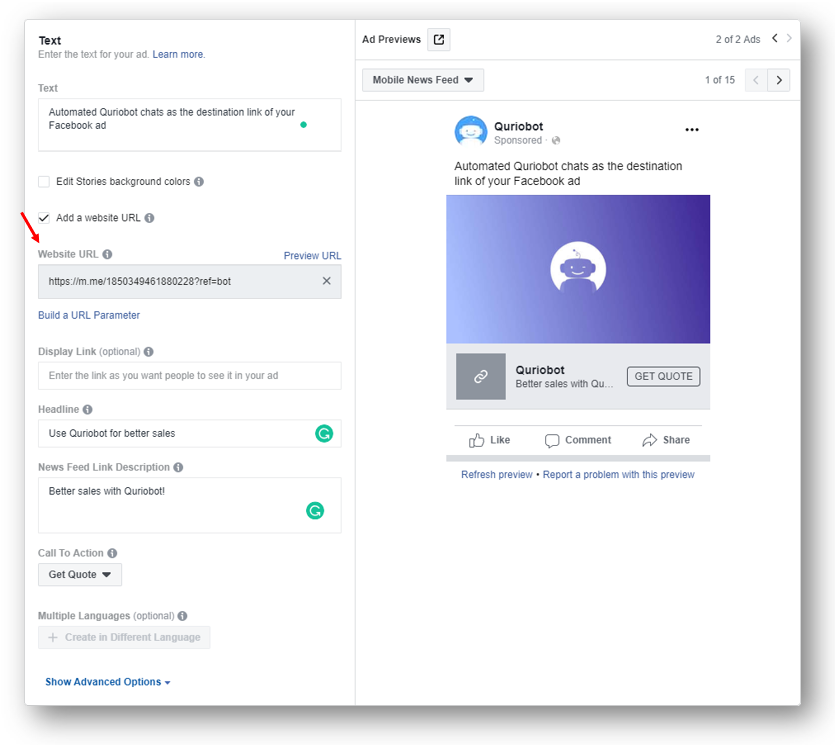Click Comment on the ad preview
The width and height of the screenshot is (835, 745).
(578, 440)
